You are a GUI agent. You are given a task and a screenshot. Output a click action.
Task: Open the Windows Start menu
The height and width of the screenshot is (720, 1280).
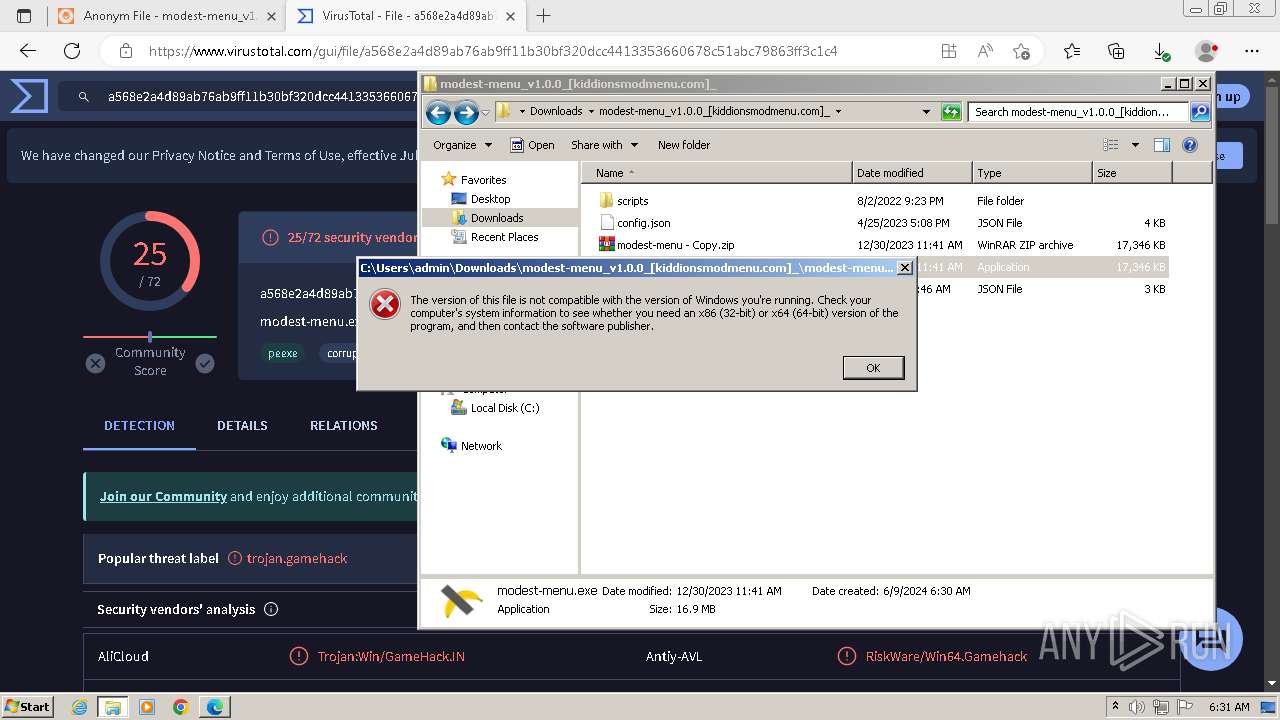tap(27, 706)
